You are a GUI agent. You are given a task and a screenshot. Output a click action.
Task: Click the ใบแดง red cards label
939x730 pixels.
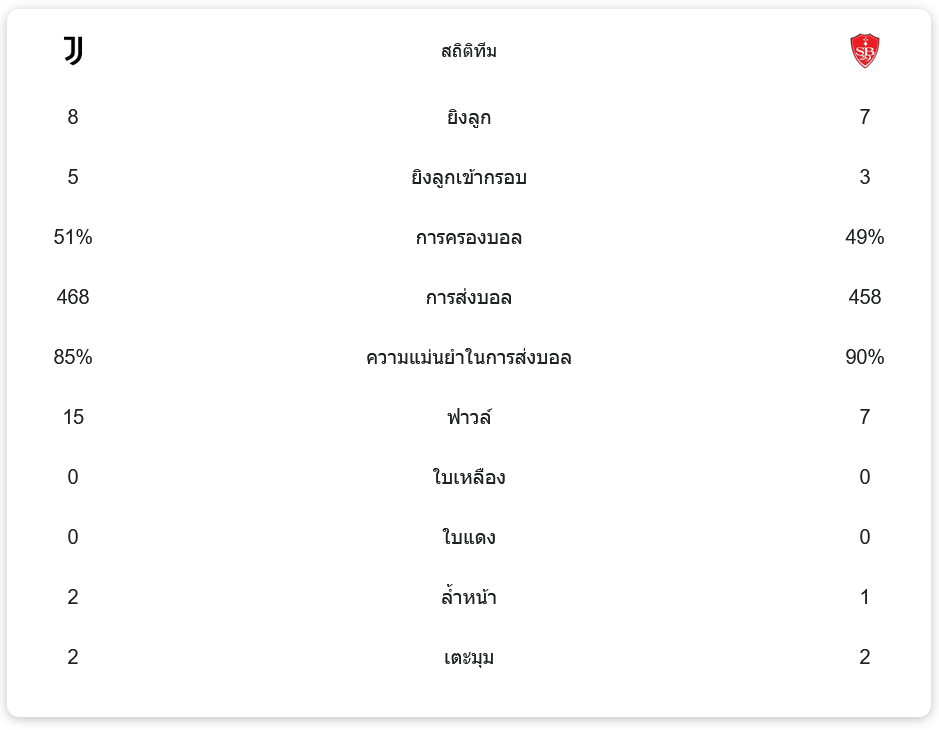(x=469, y=538)
